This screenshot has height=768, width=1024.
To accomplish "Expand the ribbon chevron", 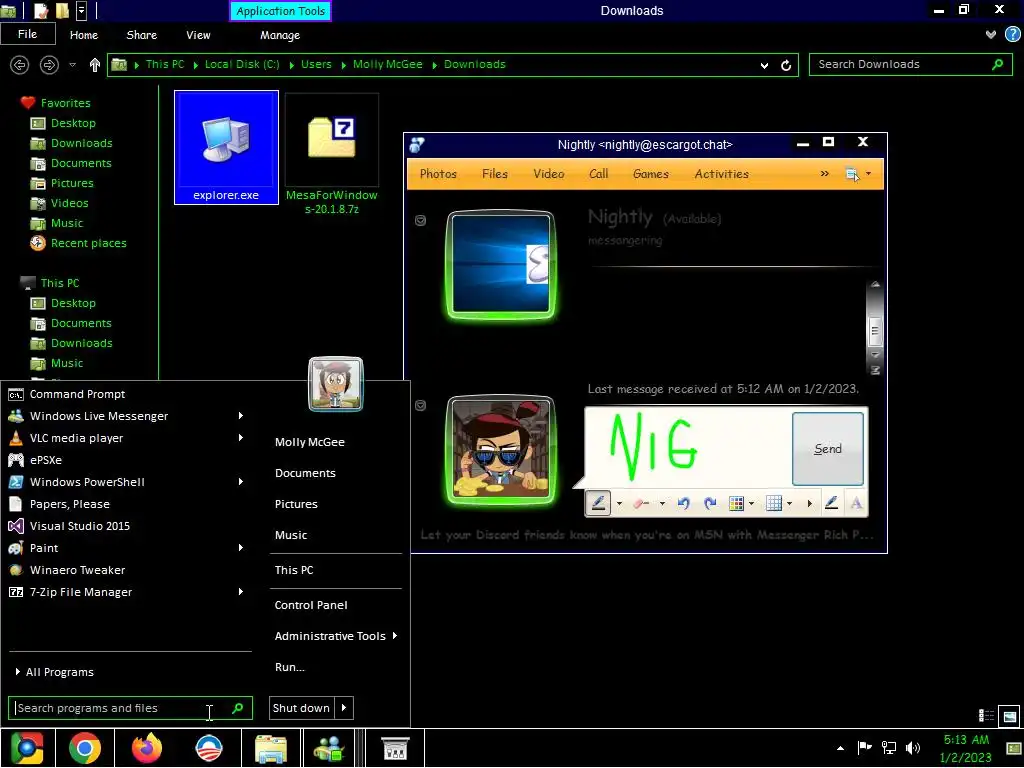I will point(991,35).
